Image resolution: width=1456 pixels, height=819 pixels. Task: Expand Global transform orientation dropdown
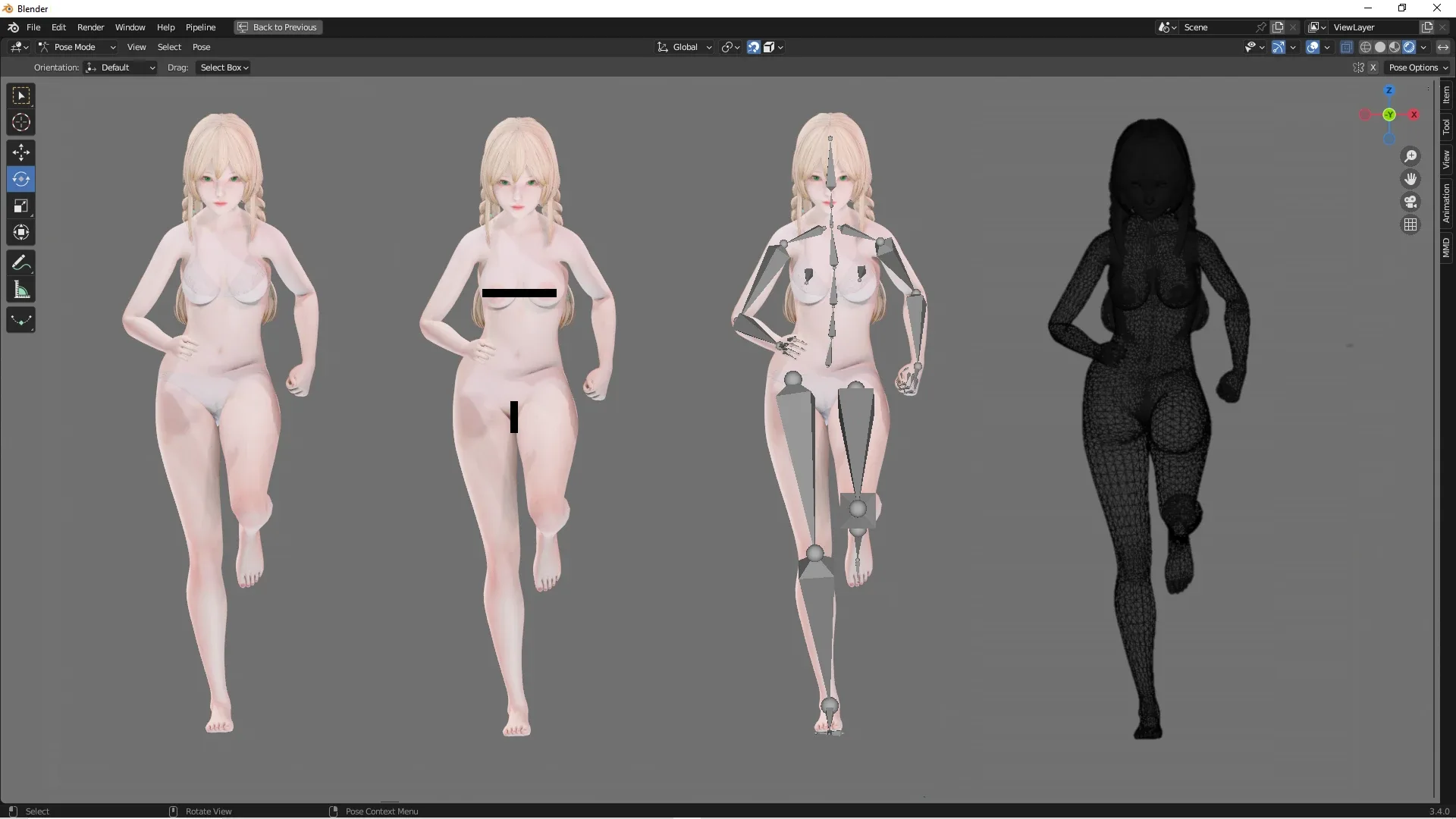(685, 47)
